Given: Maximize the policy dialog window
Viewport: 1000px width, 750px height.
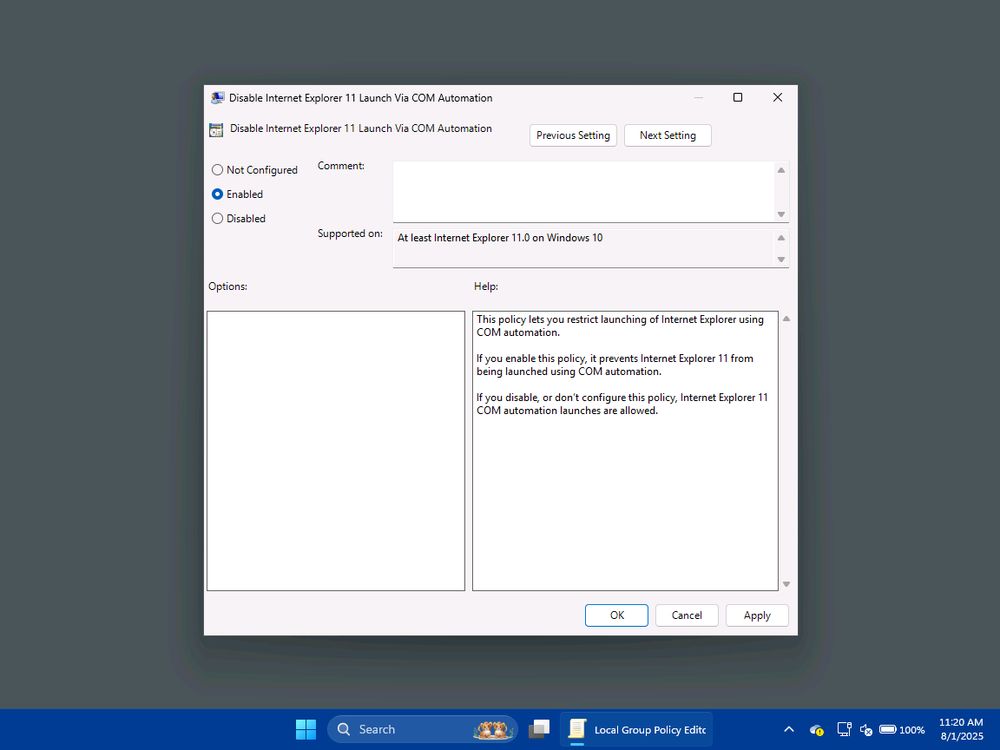Looking at the screenshot, I should point(738,98).
